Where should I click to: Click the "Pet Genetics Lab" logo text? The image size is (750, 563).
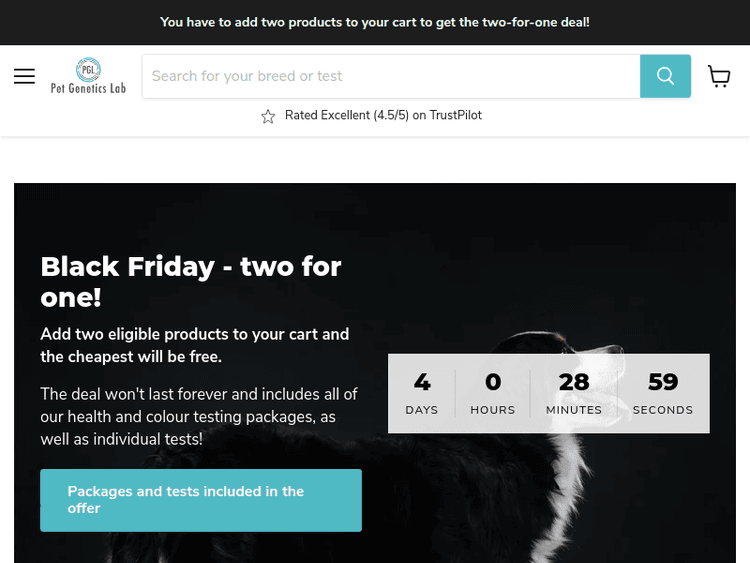tap(88, 89)
